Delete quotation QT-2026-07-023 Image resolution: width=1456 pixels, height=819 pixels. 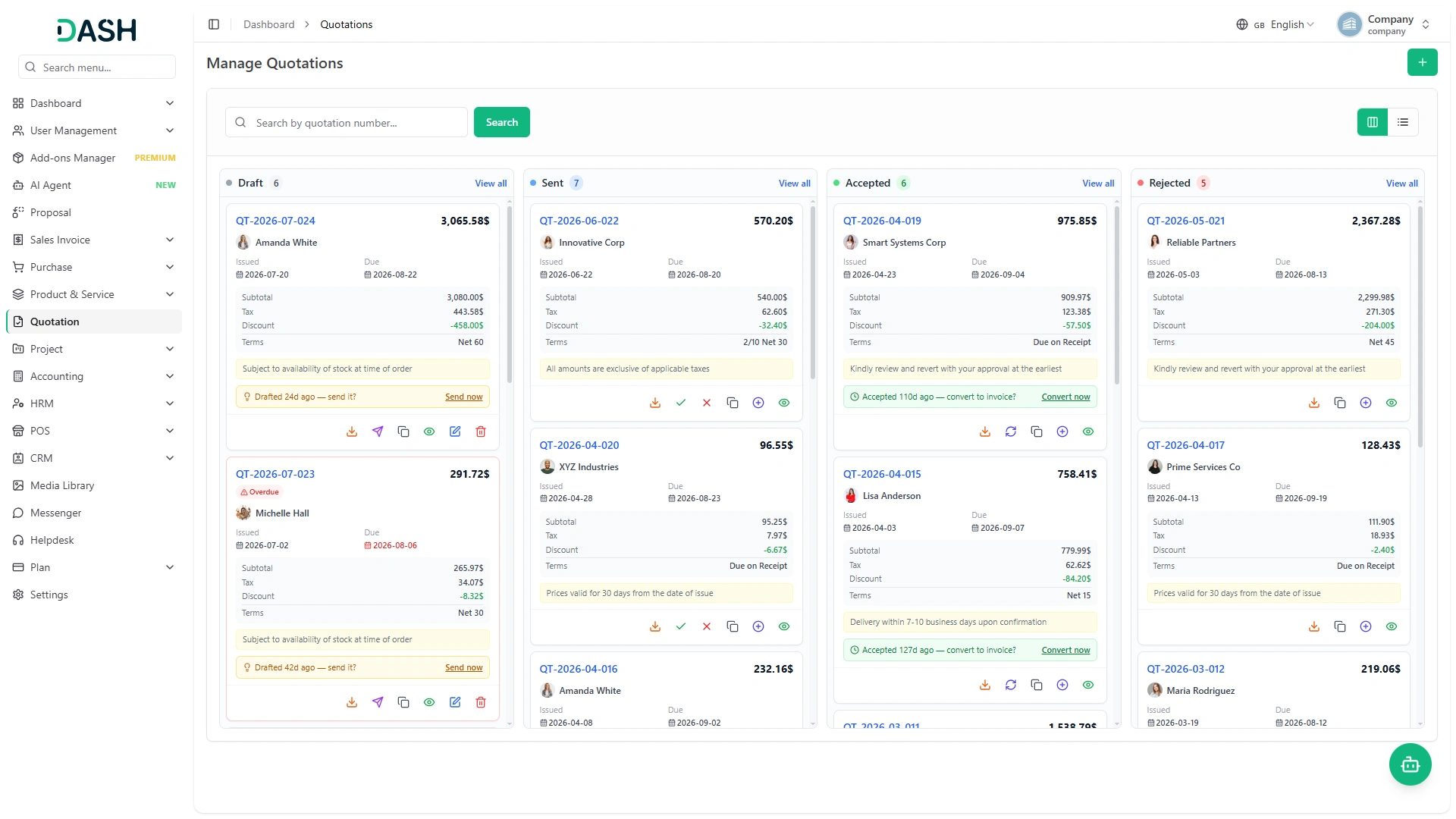click(x=481, y=702)
